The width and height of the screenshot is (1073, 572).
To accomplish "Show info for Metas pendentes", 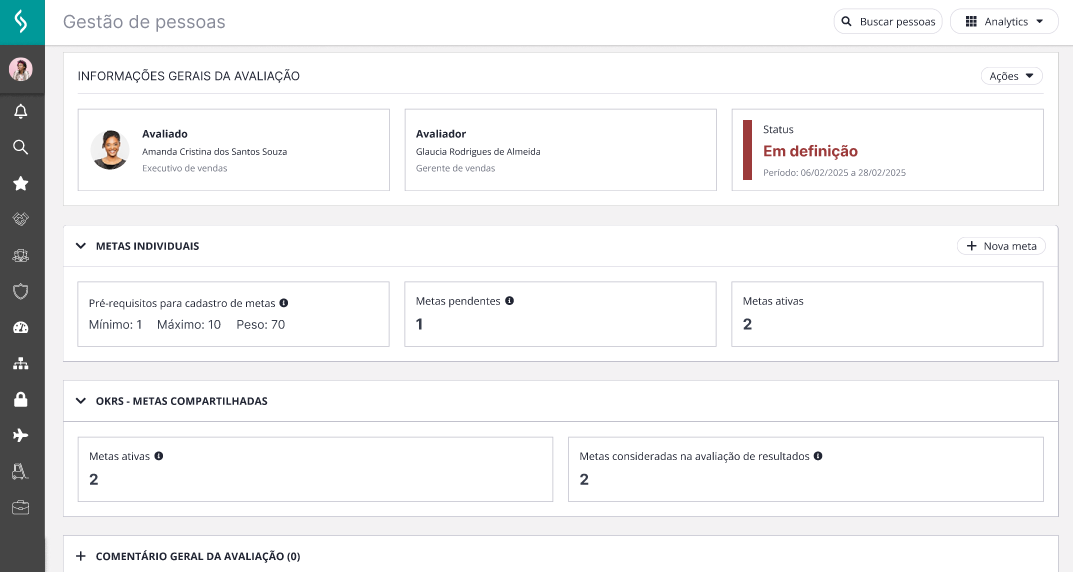I will [x=509, y=300].
